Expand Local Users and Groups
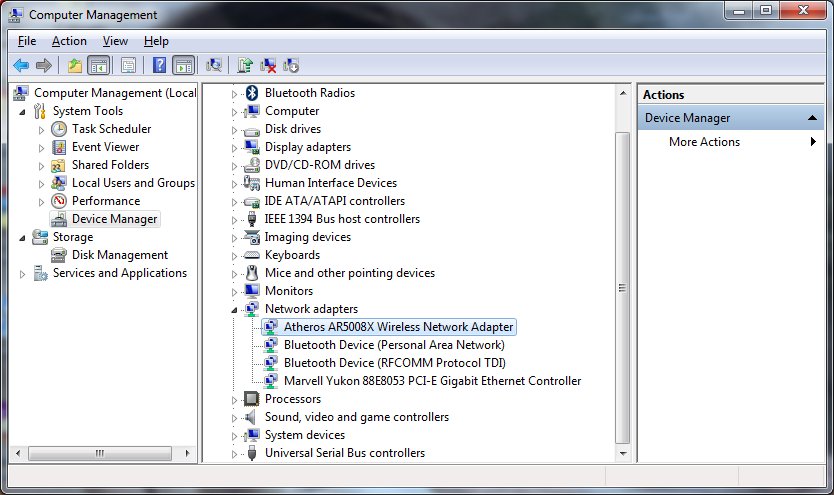 coord(41,184)
